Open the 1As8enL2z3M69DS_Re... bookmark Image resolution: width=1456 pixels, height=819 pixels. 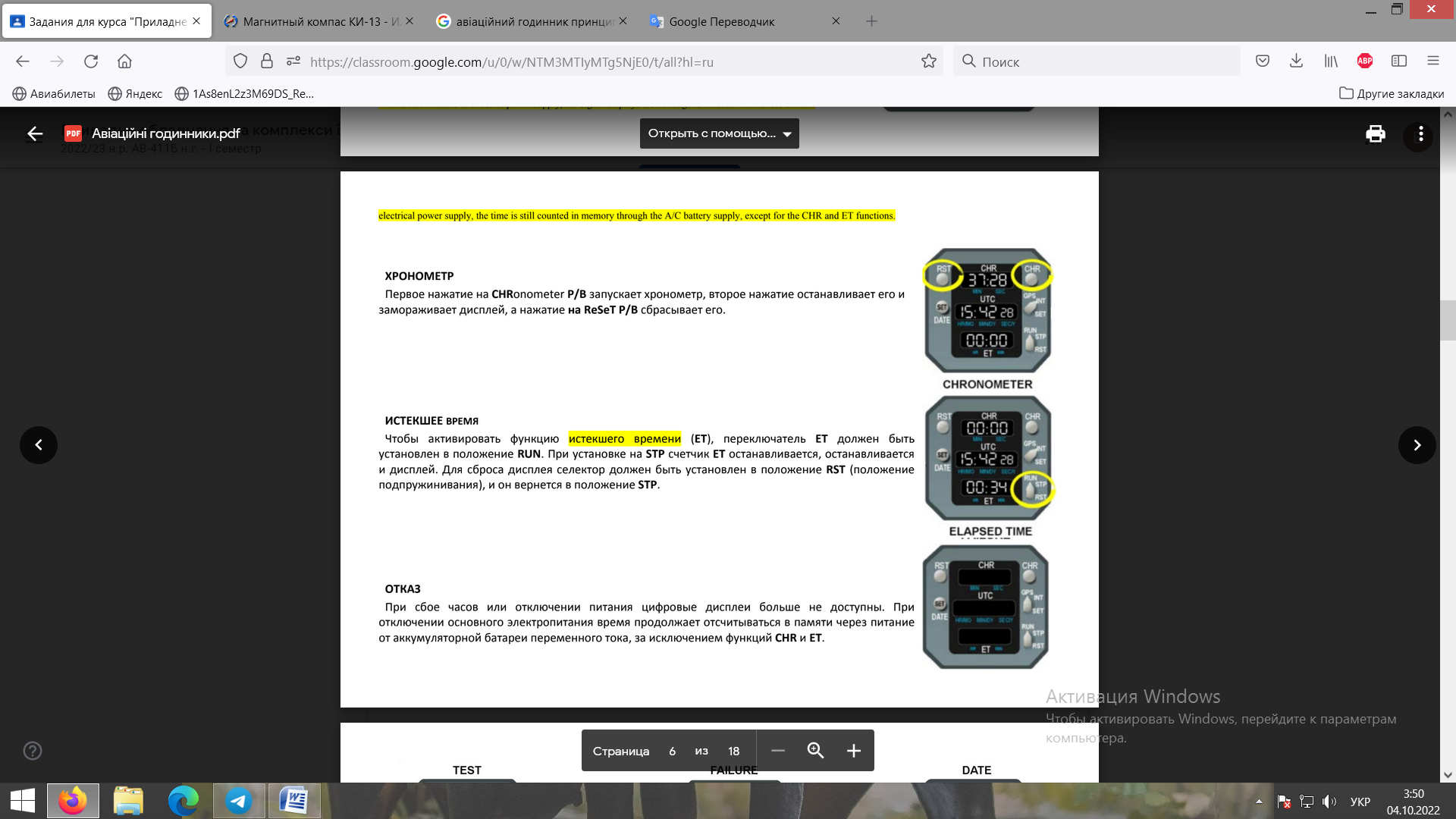pyautogui.click(x=244, y=94)
